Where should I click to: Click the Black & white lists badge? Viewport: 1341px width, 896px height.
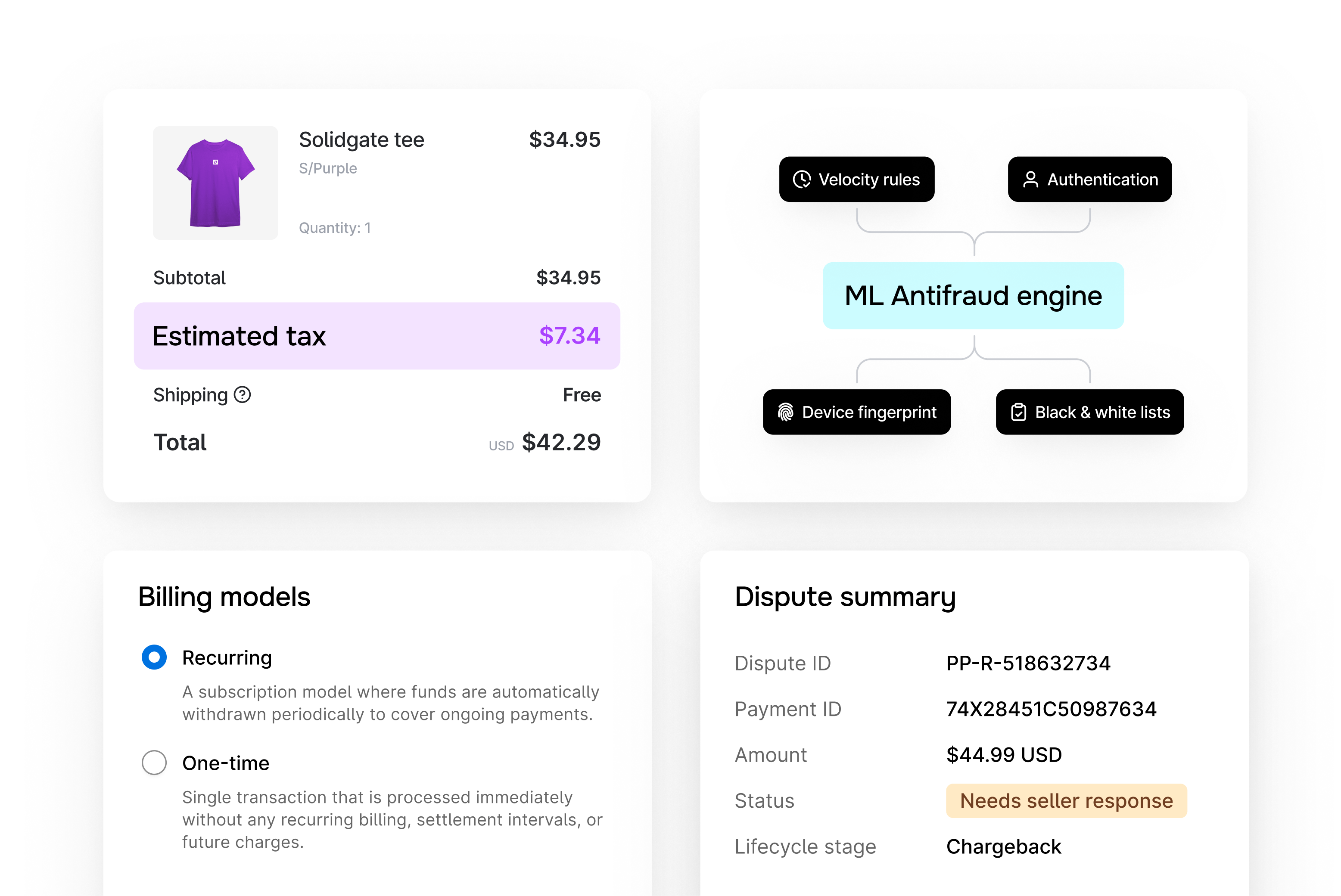click(1089, 412)
